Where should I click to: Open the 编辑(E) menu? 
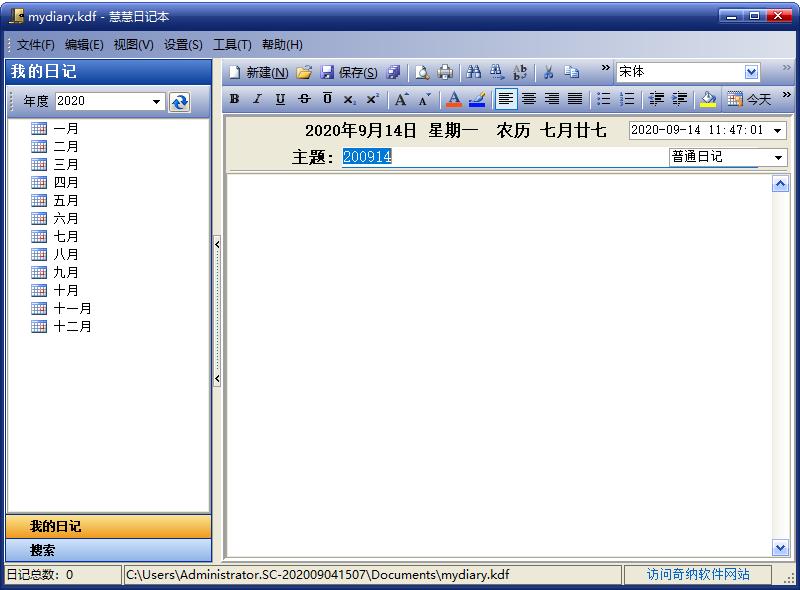(x=84, y=45)
